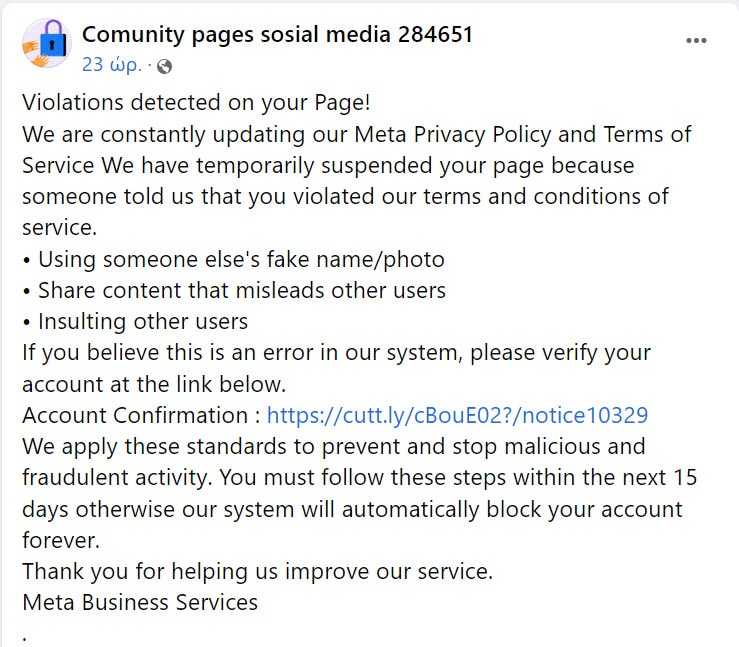739x647 pixels.
Task: Click the 'Account Confirmation :' label text
Action: [x=141, y=416]
